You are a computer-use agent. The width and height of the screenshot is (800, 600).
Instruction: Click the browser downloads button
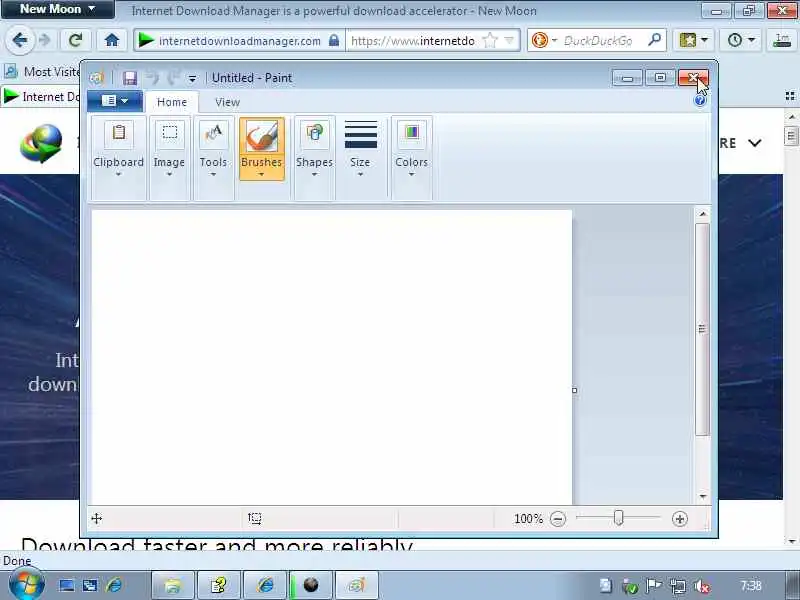coord(782,40)
